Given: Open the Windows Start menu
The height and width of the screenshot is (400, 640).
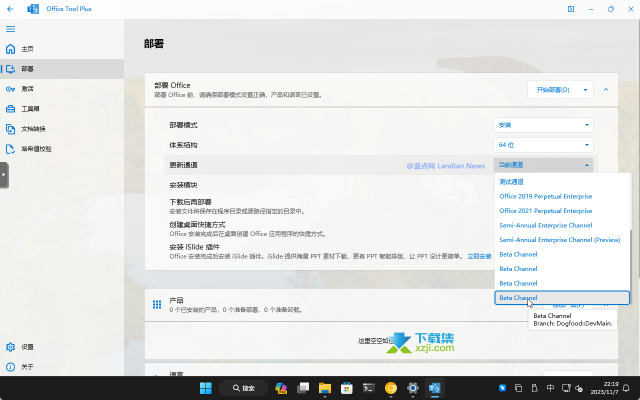Looking at the screenshot, I should pos(206,388).
